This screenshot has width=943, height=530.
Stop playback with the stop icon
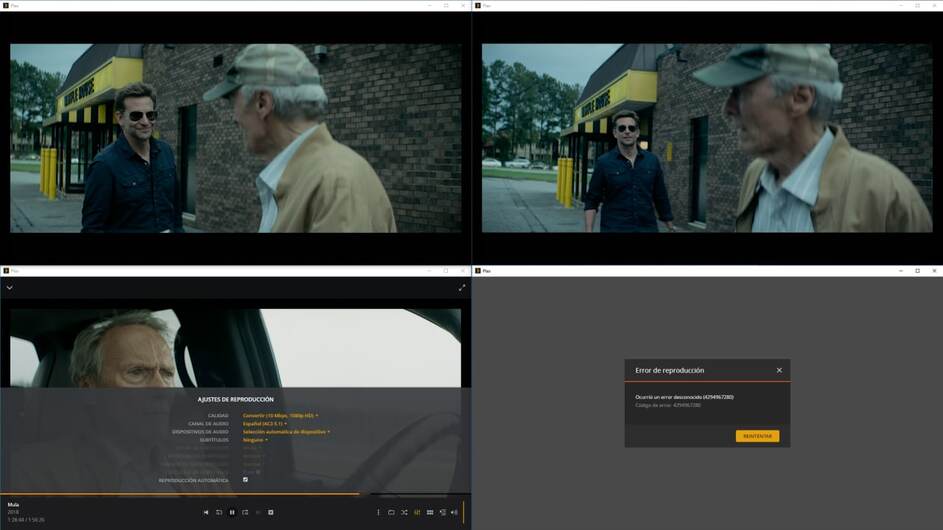tap(271, 512)
